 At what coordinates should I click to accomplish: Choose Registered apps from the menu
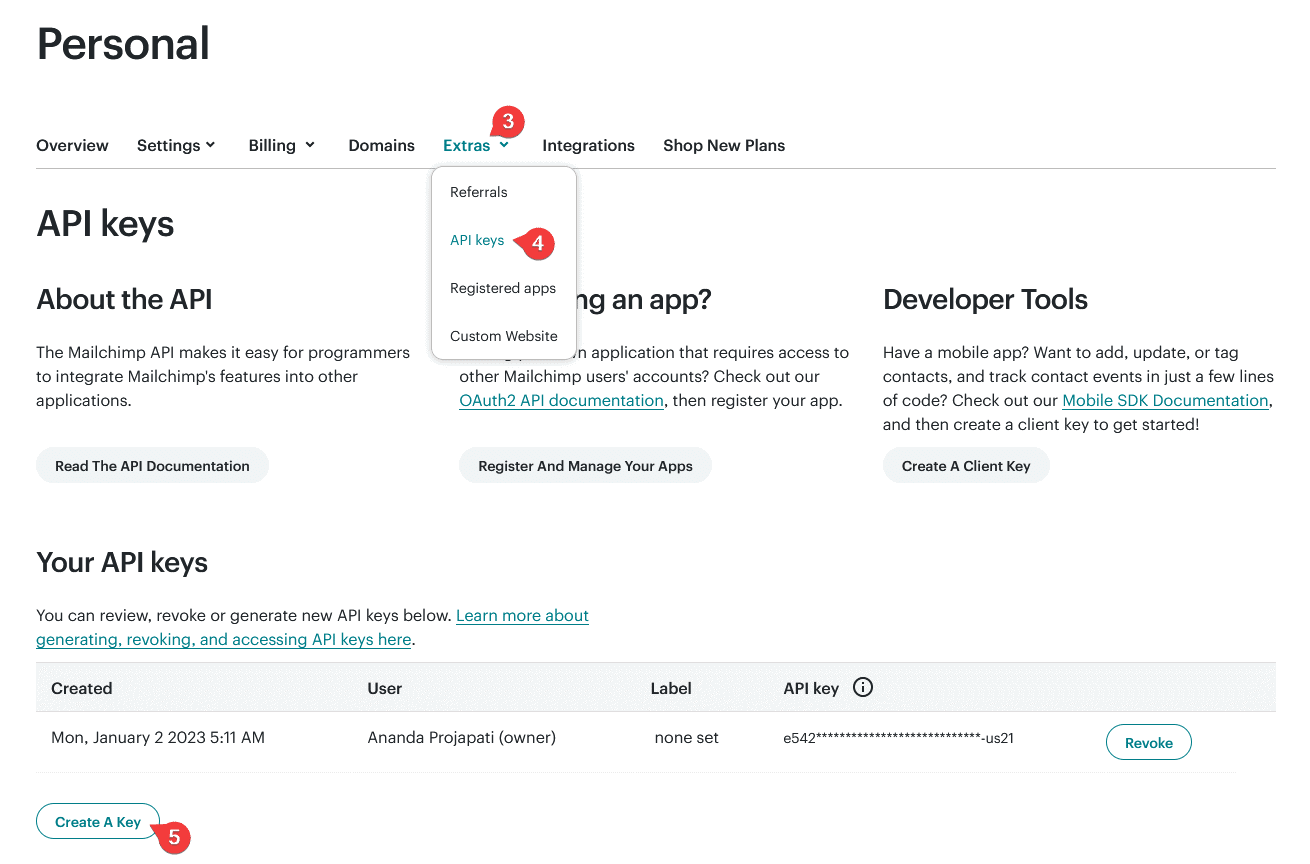pyautogui.click(x=503, y=288)
